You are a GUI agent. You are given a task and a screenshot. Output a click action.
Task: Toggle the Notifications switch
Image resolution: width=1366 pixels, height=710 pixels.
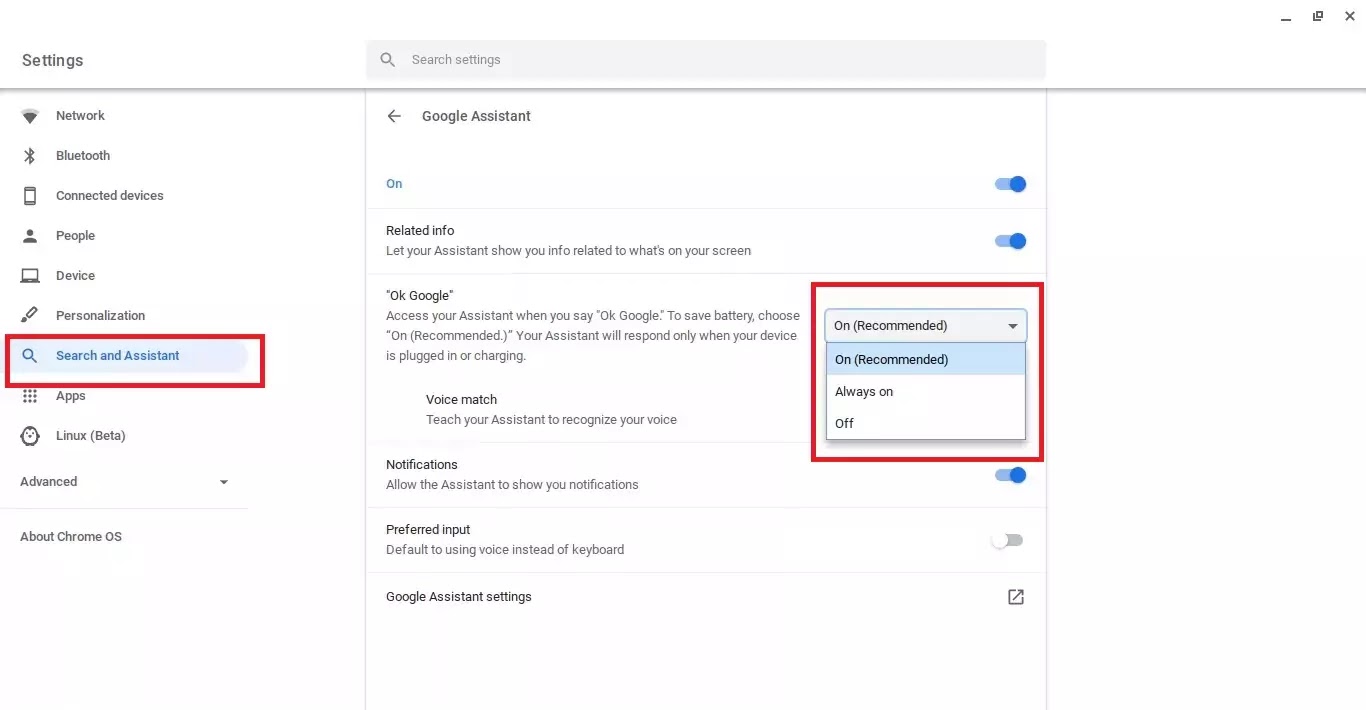coord(1010,475)
